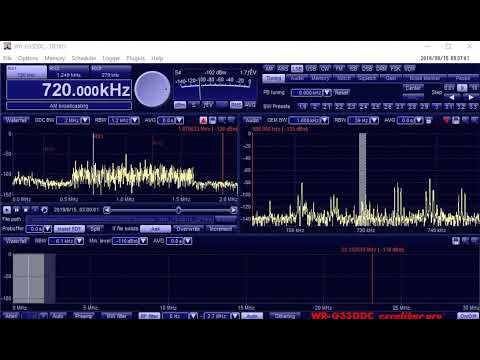Select the S units button under the S-meter
This screenshot has height=360, width=480.
click(x=194, y=105)
